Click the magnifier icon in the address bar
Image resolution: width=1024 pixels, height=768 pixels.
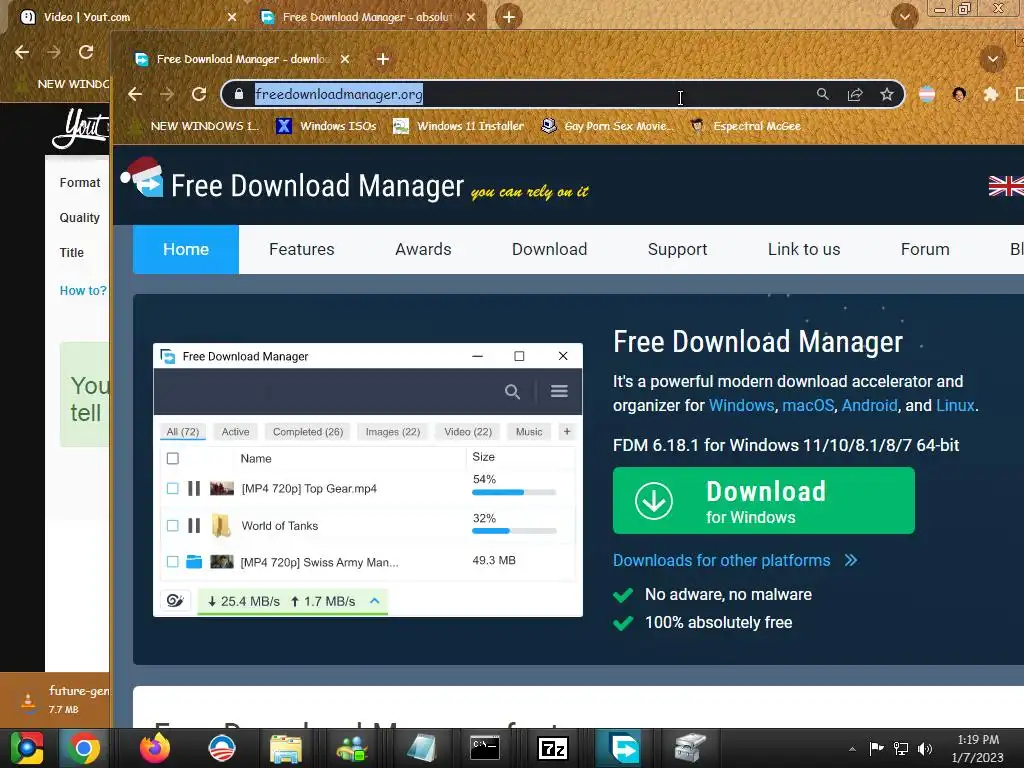point(822,94)
